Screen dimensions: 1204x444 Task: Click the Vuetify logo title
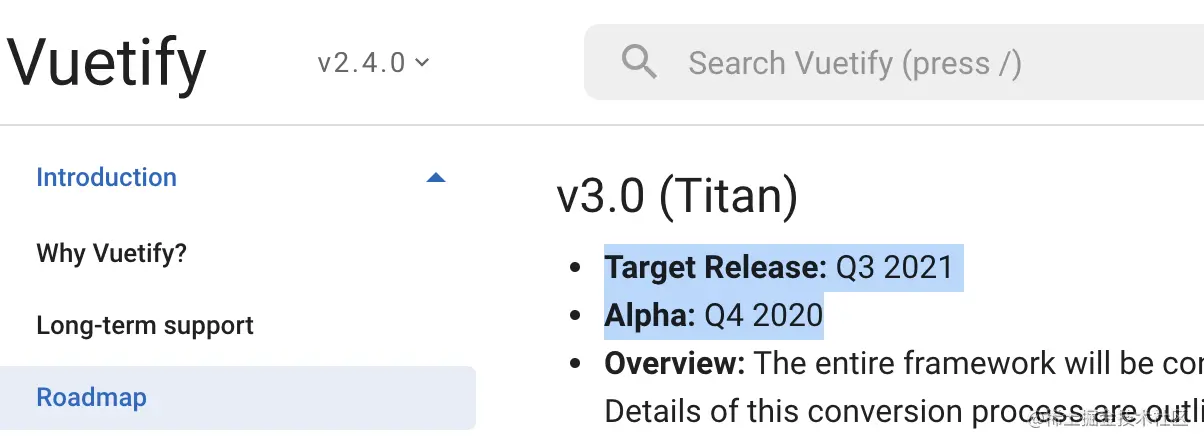(106, 61)
